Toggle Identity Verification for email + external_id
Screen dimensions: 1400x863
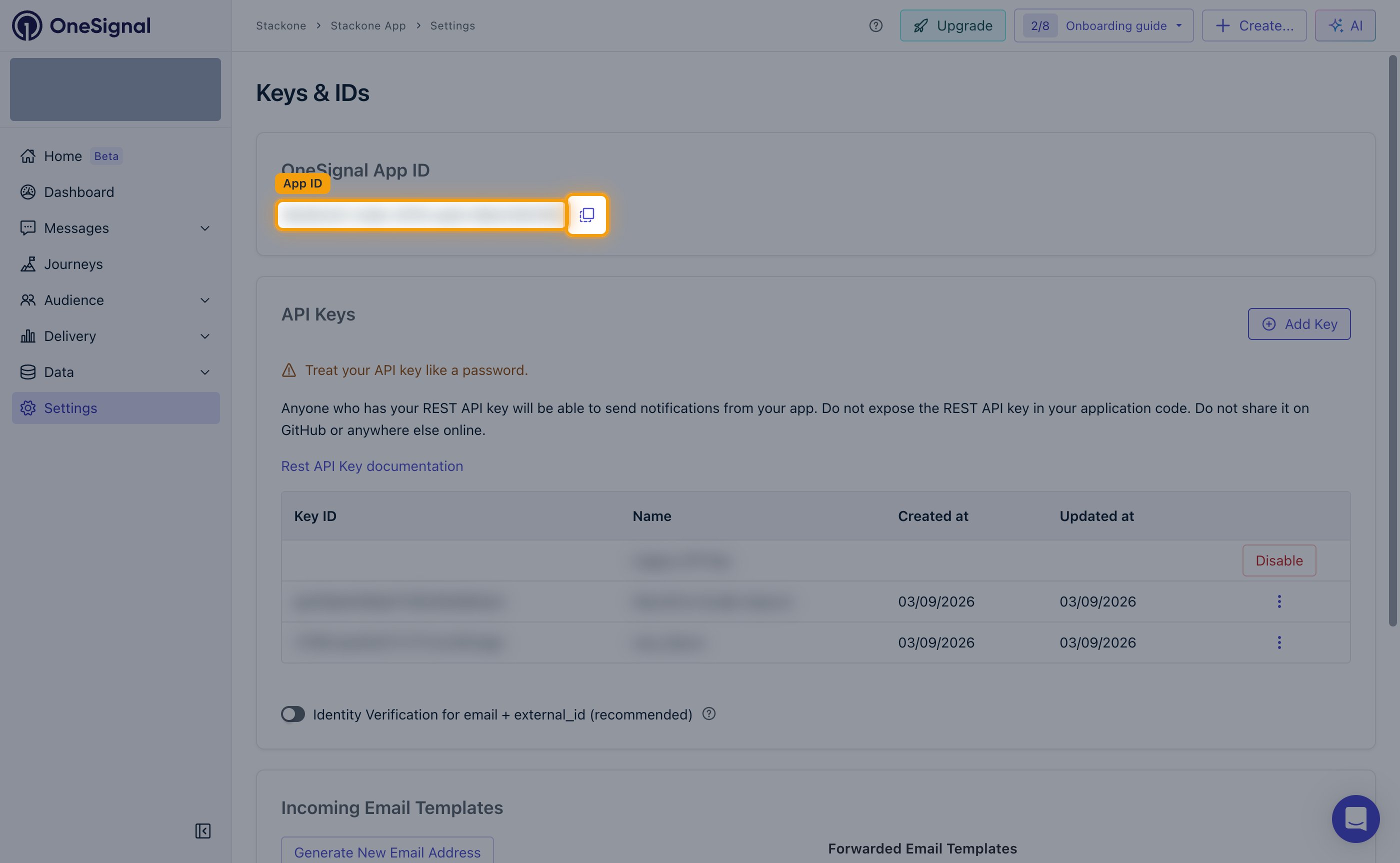pyautogui.click(x=293, y=714)
